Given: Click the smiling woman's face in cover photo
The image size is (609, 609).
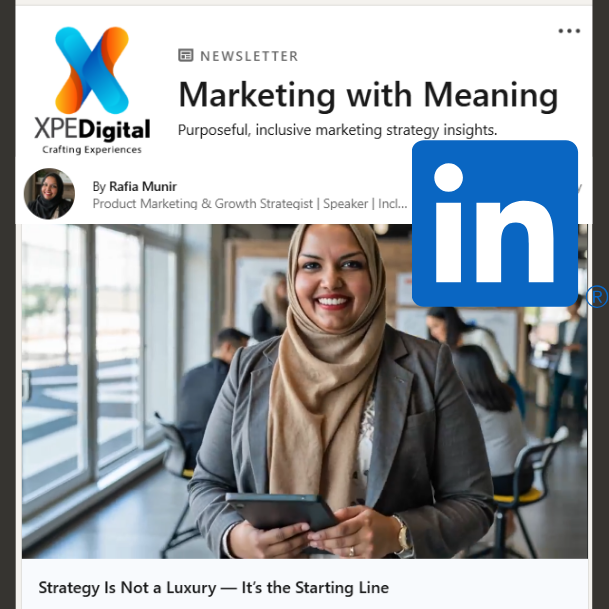Looking at the screenshot, I should pyautogui.click(x=333, y=282).
